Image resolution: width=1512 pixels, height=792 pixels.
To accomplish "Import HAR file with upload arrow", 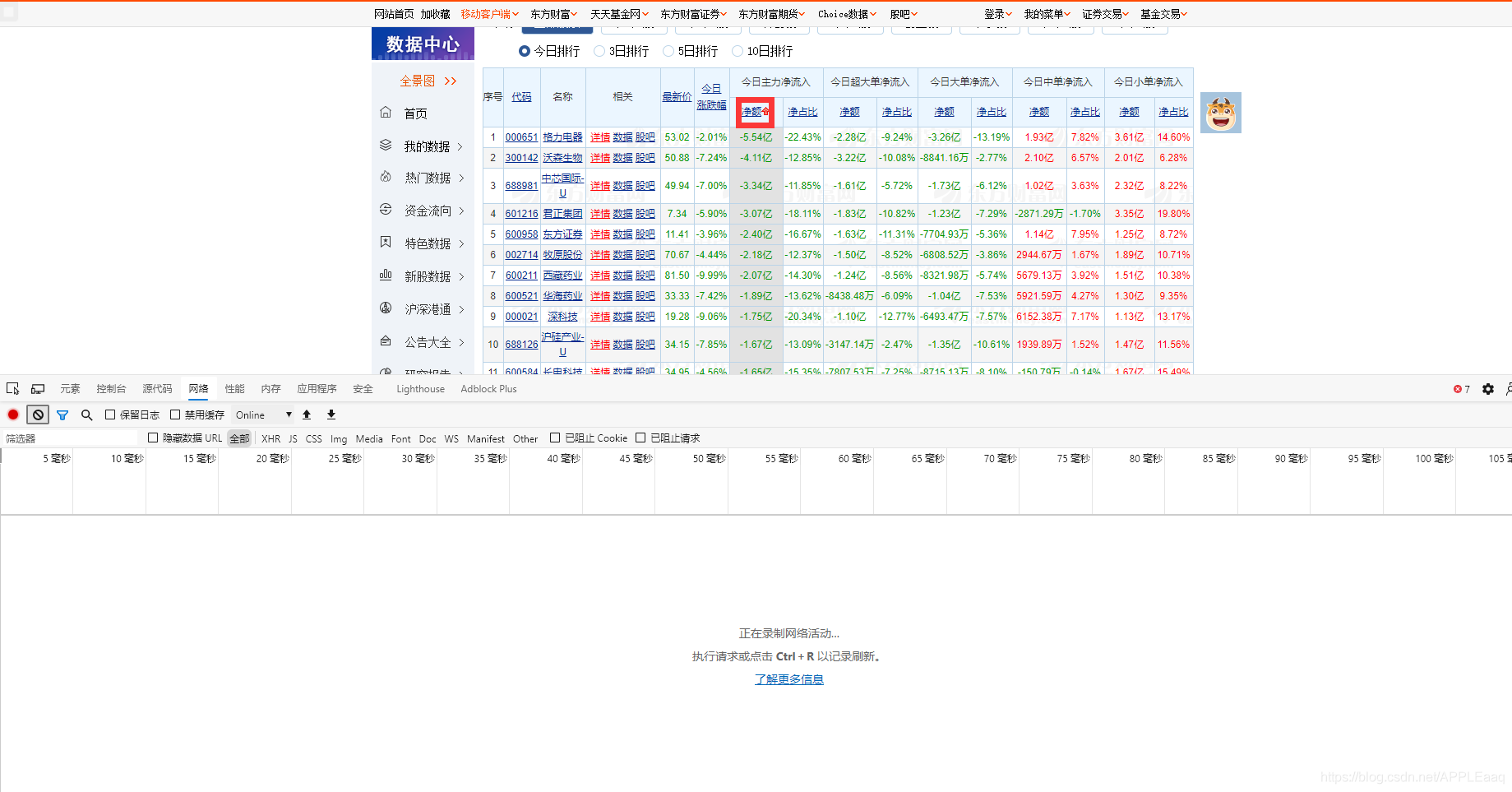I will (x=307, y=415).
